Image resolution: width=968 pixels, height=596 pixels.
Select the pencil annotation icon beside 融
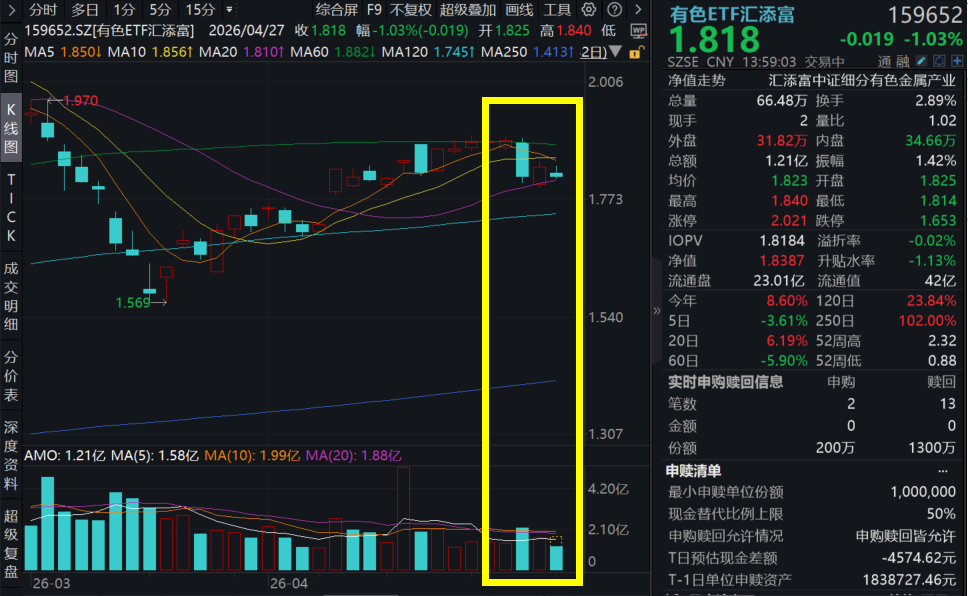click(921, 60)
